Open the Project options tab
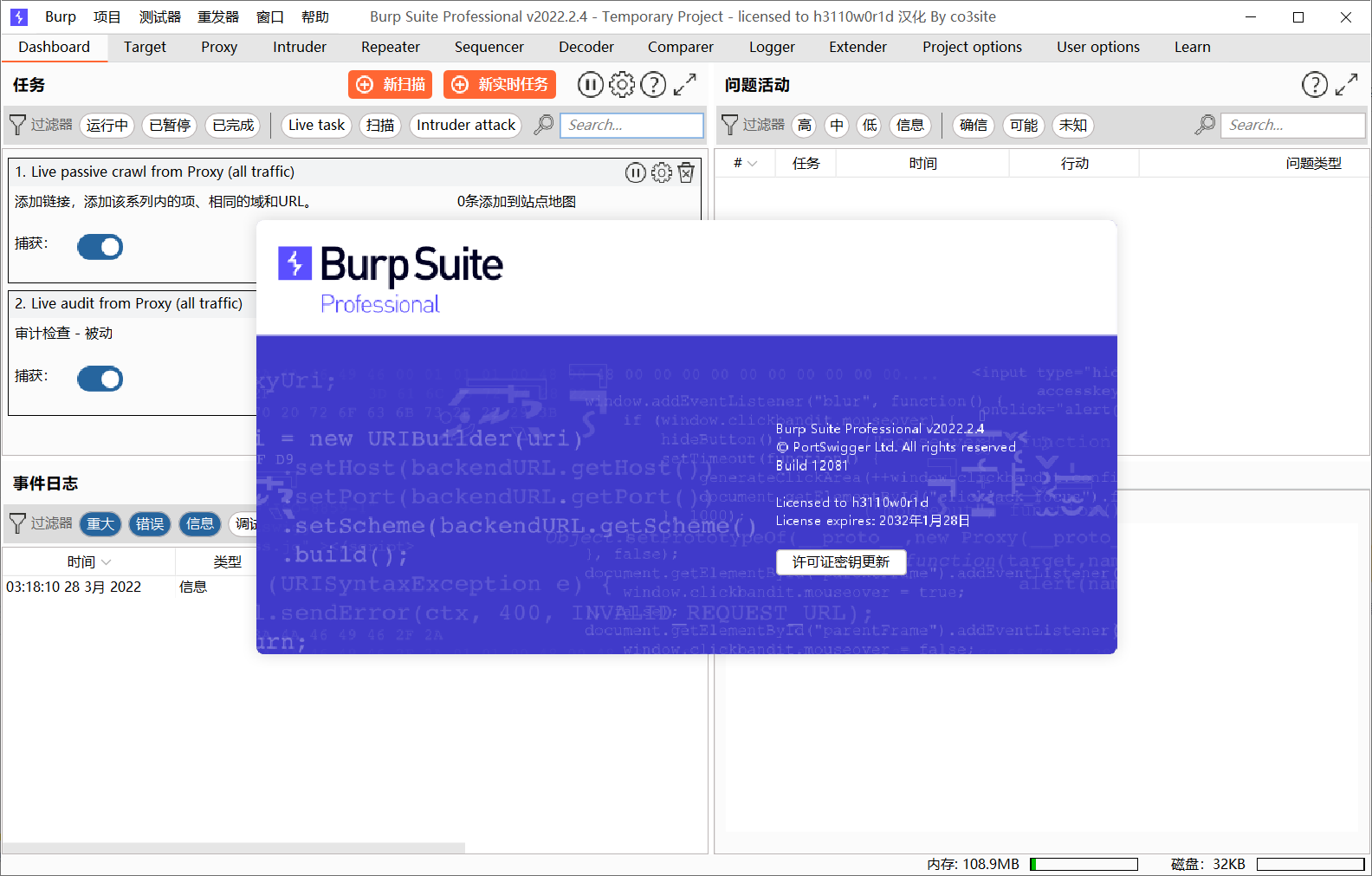 tap(972, 47)
